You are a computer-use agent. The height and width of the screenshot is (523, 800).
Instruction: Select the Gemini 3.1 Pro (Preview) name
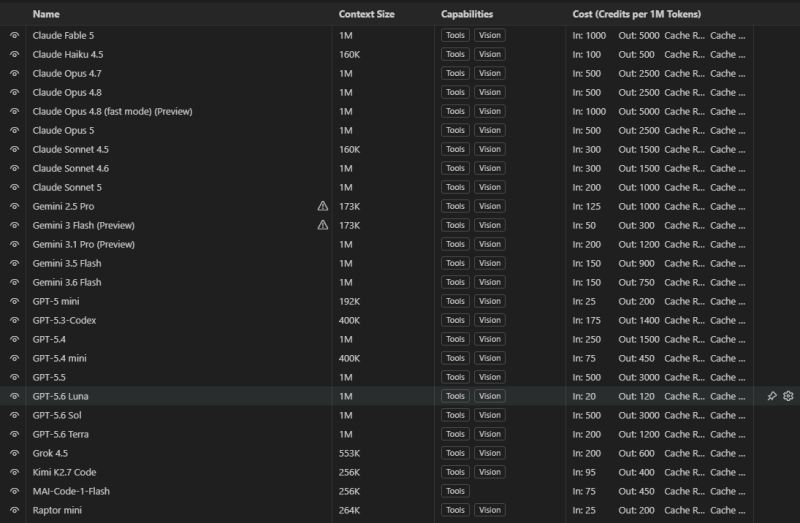84,244
